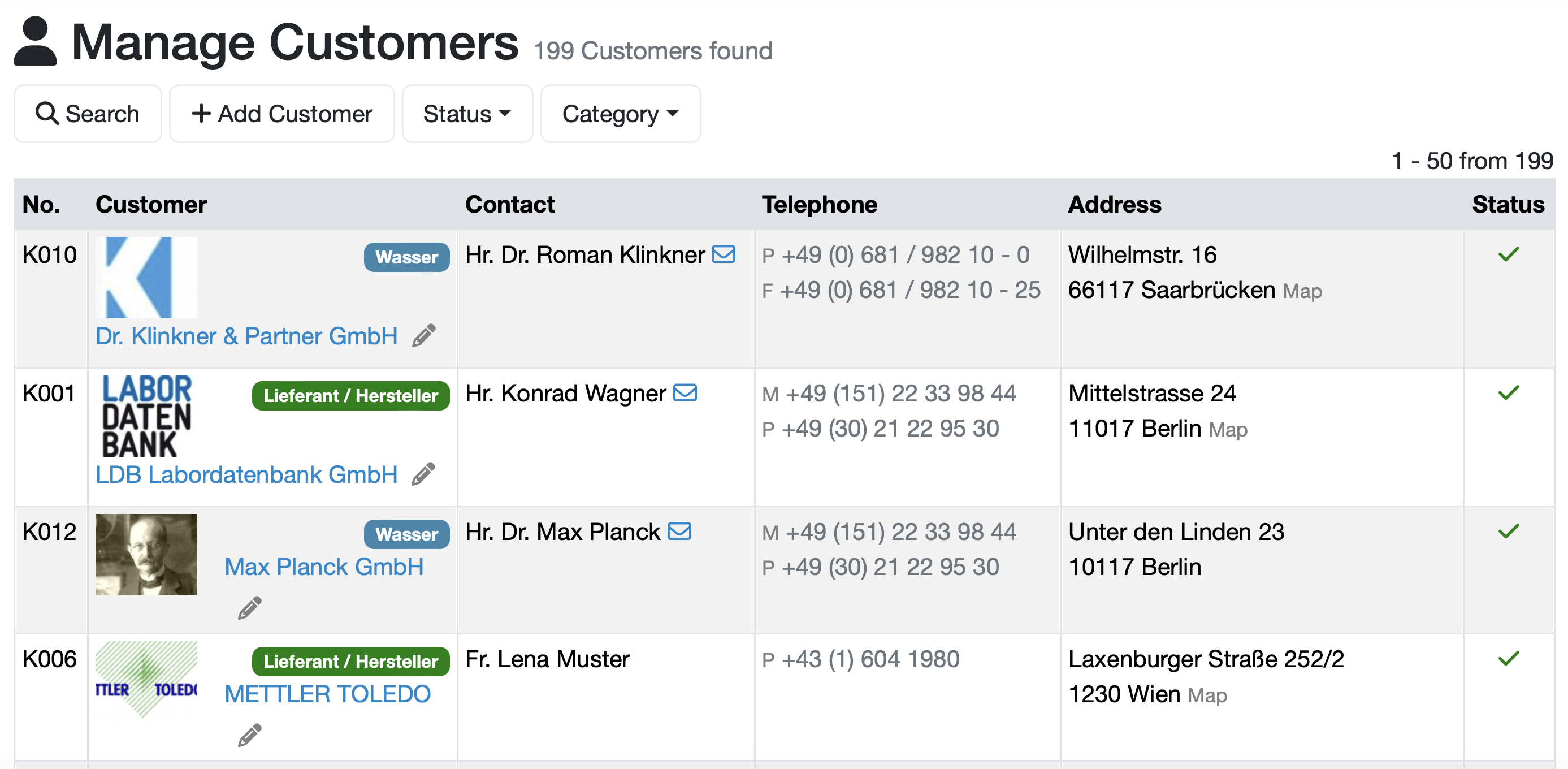Toggle the status checkmark for customer K006
The width and height of the screenshot is (1568, 769).
(x=1508, y=659)
